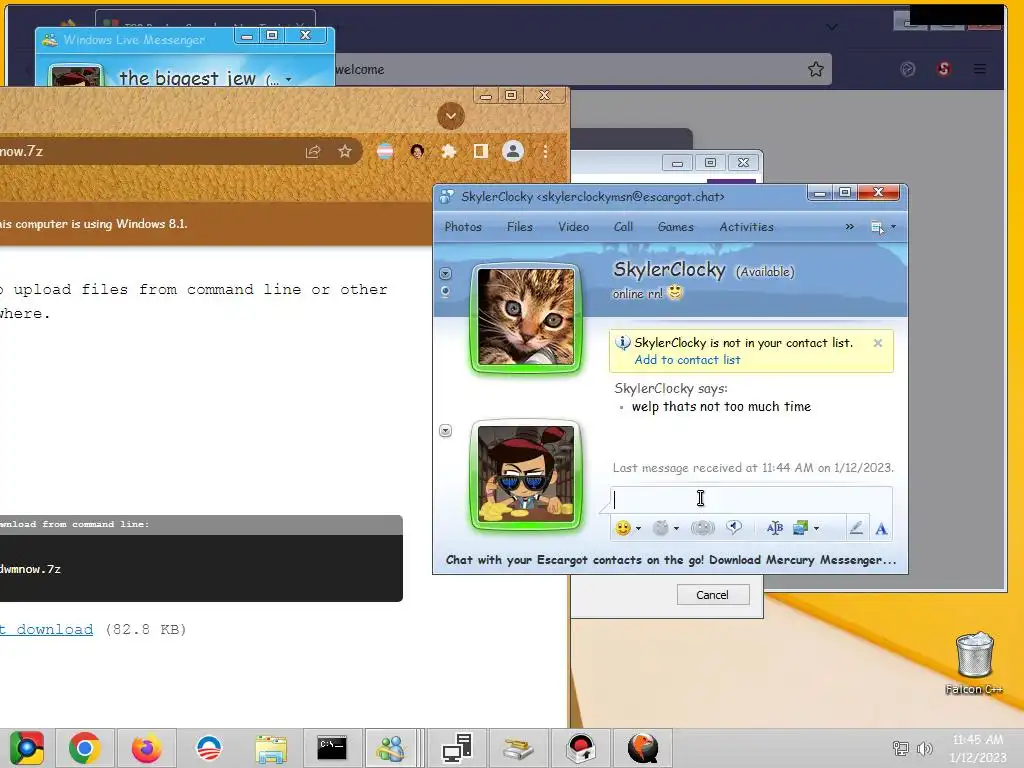Open the Firefox hamburger menu
1024x768 pixels.
point(980,69)
